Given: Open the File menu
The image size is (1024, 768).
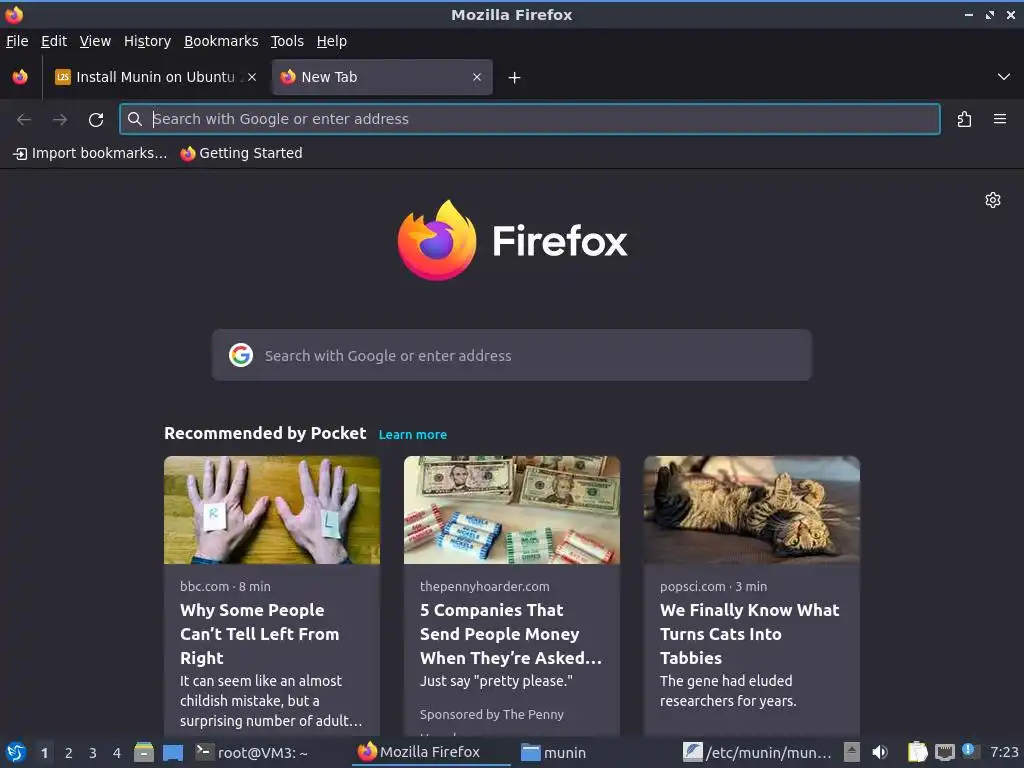Looking at the screenshot, I should (x=17, y=41).
